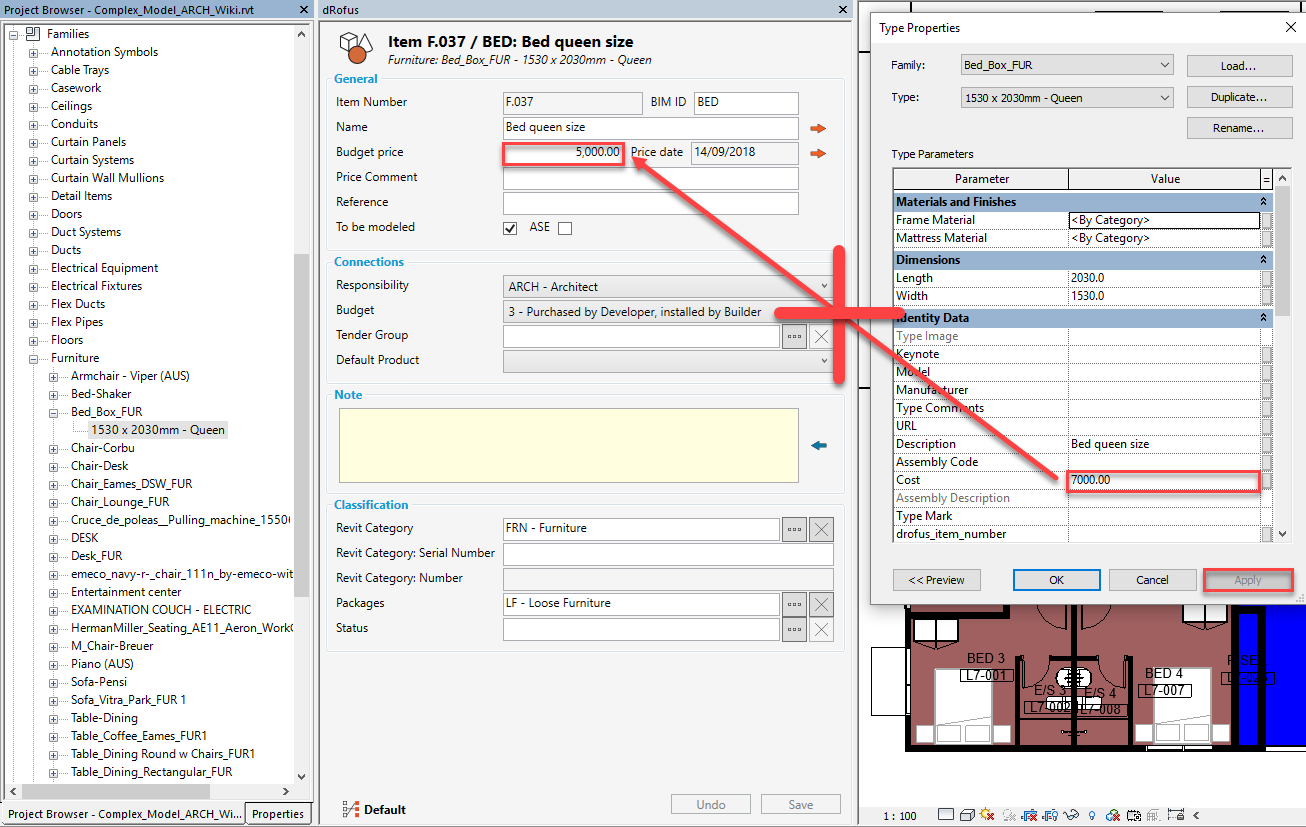Image resolution: width=1306 pixels, height=827 pixels.
Task: Open the Responsibility dropdown
Action: point(669,287)
